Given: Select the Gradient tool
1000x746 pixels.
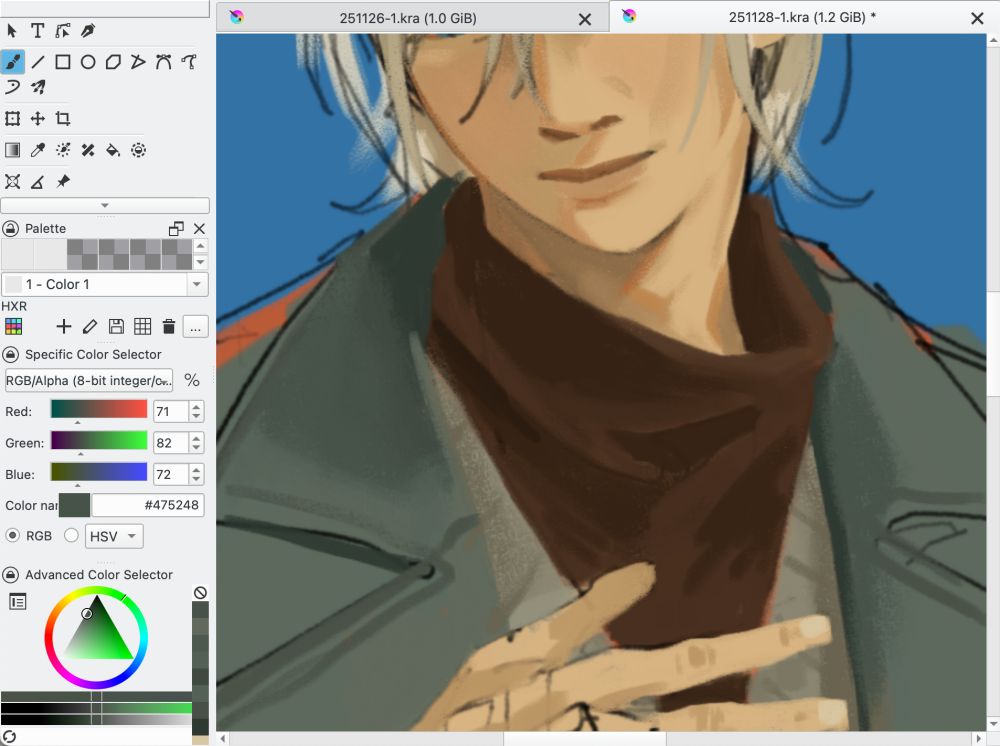Looking at the screenshot, I should [12, 149].
